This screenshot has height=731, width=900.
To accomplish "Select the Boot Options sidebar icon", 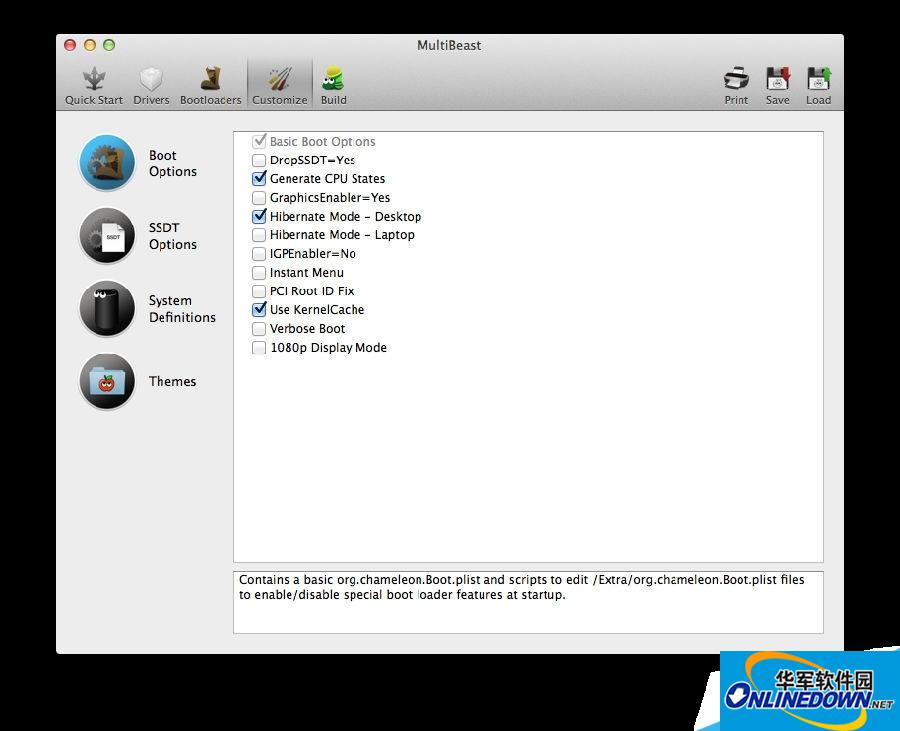I will [x=107, y=163].
